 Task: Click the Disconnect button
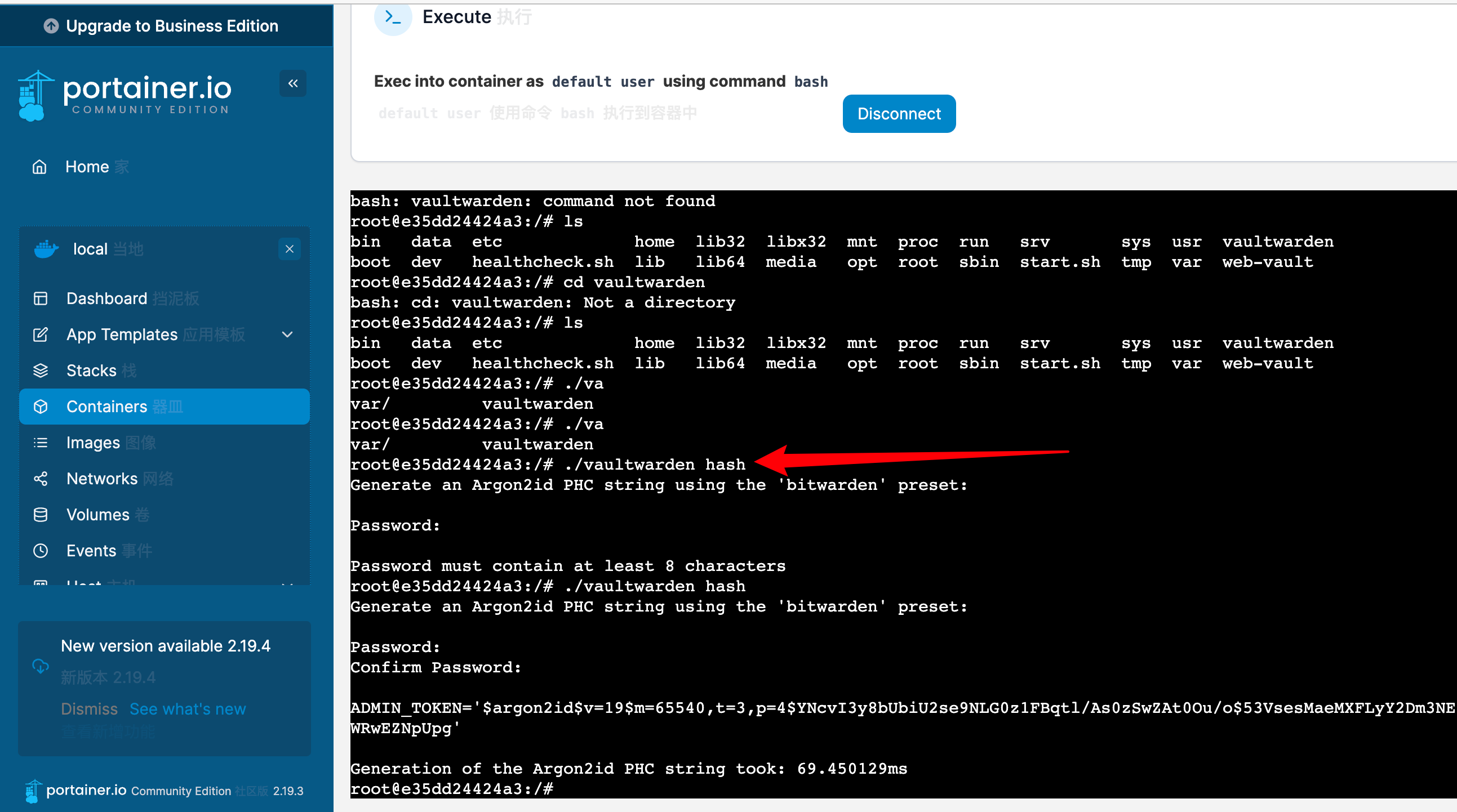[899, 114]
